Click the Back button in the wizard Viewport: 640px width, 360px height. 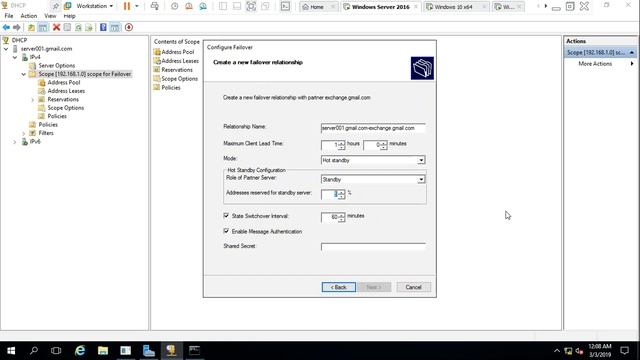[338, 287]
